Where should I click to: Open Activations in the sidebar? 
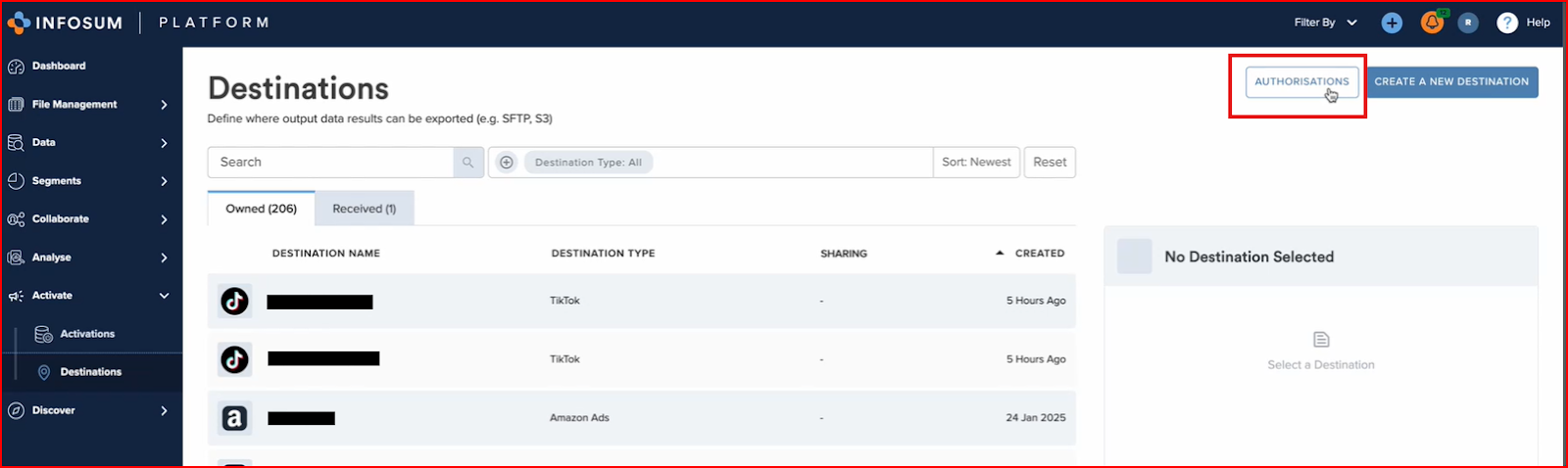88,334
